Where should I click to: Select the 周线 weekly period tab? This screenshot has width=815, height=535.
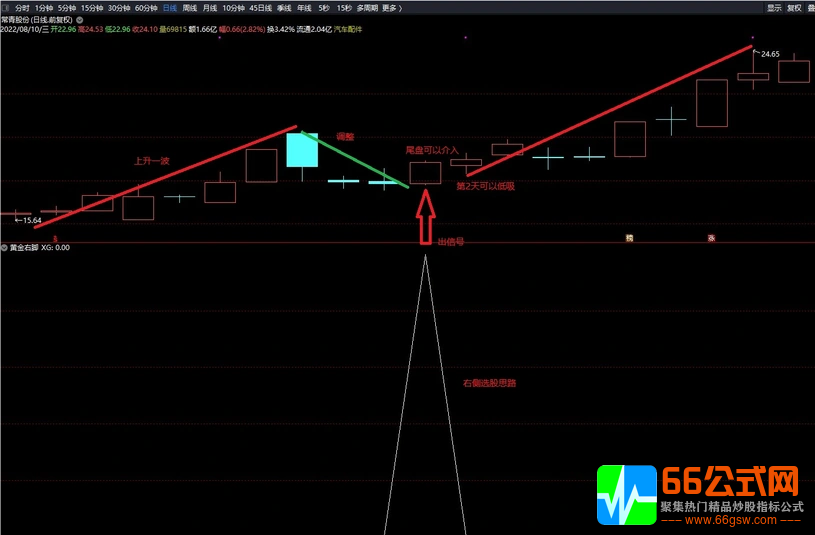(190, 7)
